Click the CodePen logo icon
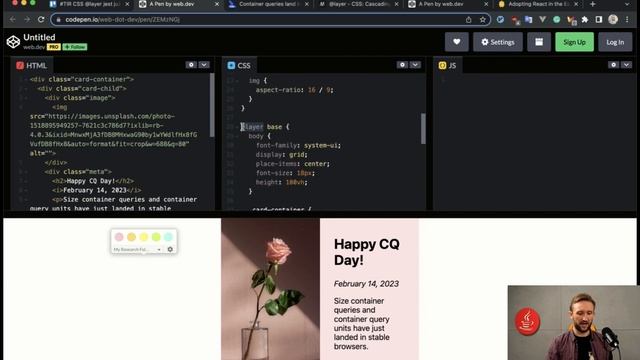The width and height of the screenshot is (640, 360). click(13, 42)
